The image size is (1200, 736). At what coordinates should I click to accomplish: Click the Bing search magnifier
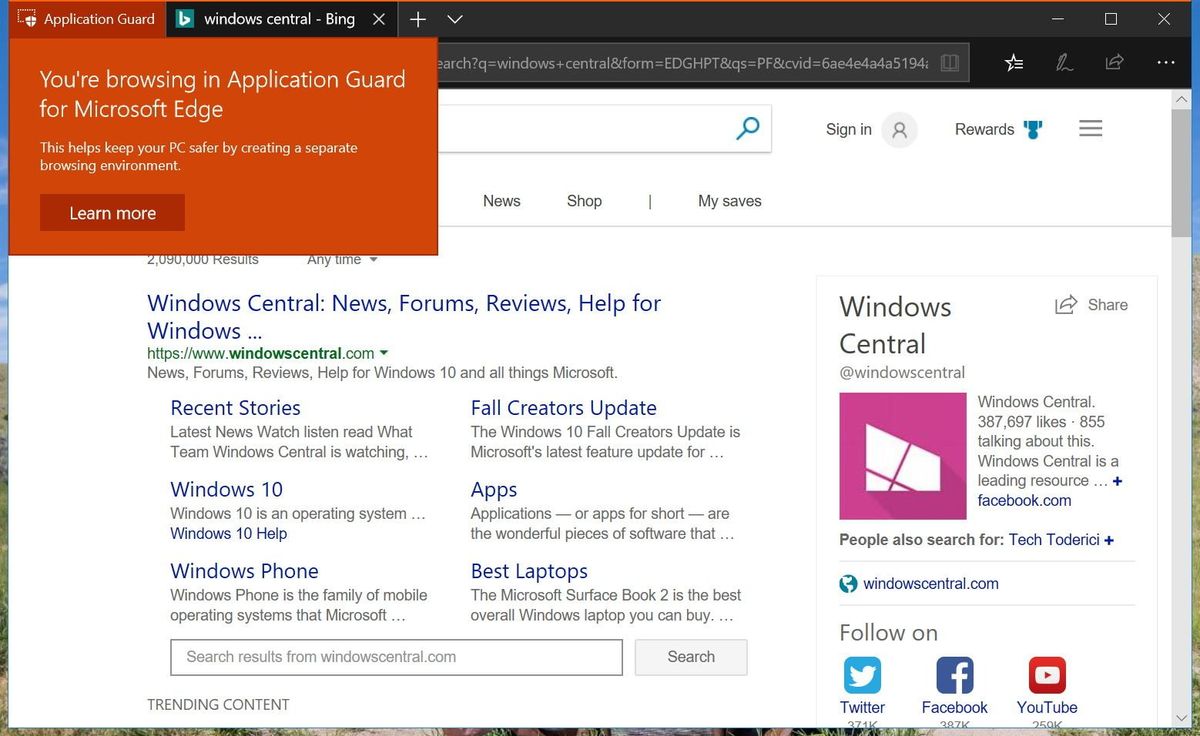click(748, 128)
